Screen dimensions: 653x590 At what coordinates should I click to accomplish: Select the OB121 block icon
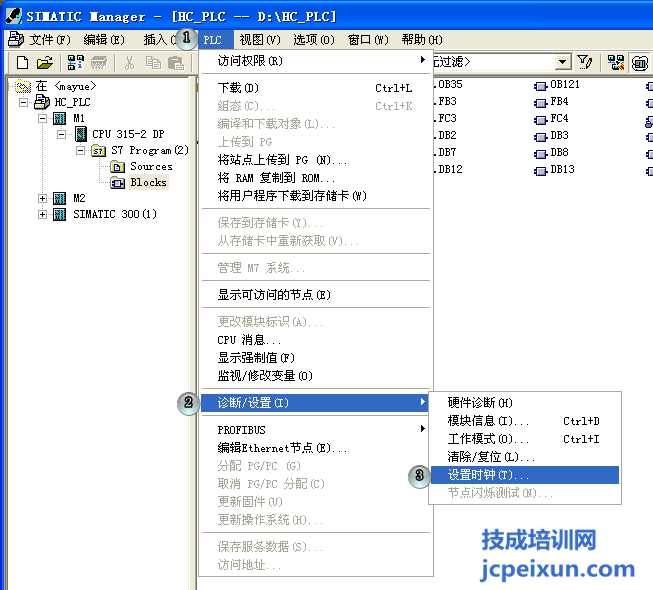(541, 86)
